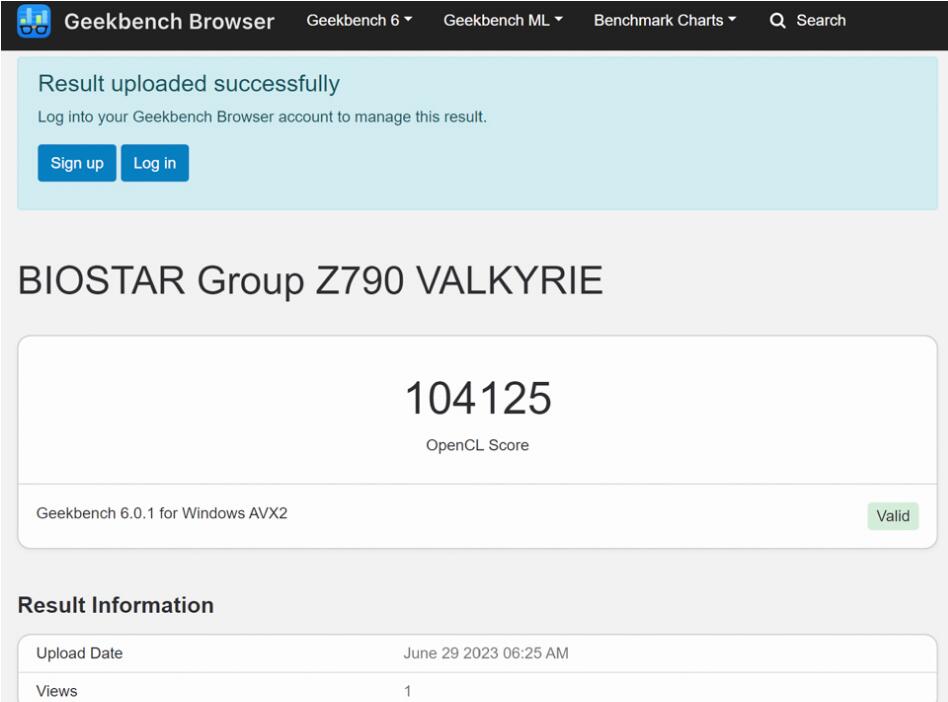This screenshot has height=702, width=948.
Task: Go to Geekbench Browser home title
Action: pyautogui.click(x=169, y=21)
